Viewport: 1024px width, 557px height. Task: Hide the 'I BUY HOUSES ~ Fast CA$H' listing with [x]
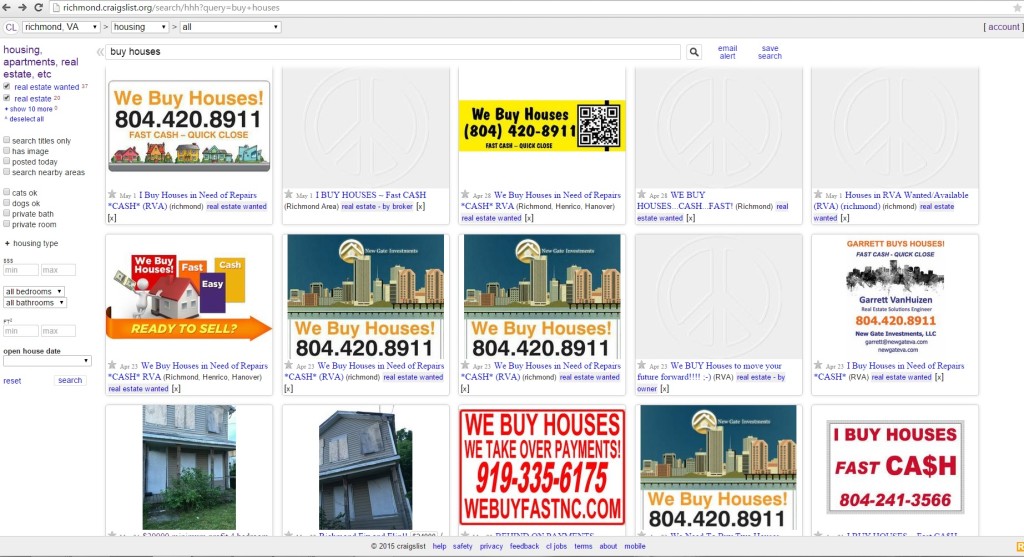pyautogui.click(x=421, y=206)
